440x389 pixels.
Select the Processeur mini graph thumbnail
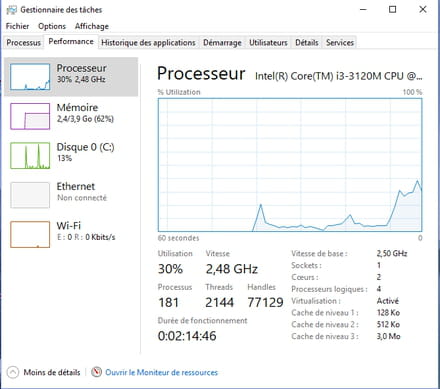(x=30, y=77)
